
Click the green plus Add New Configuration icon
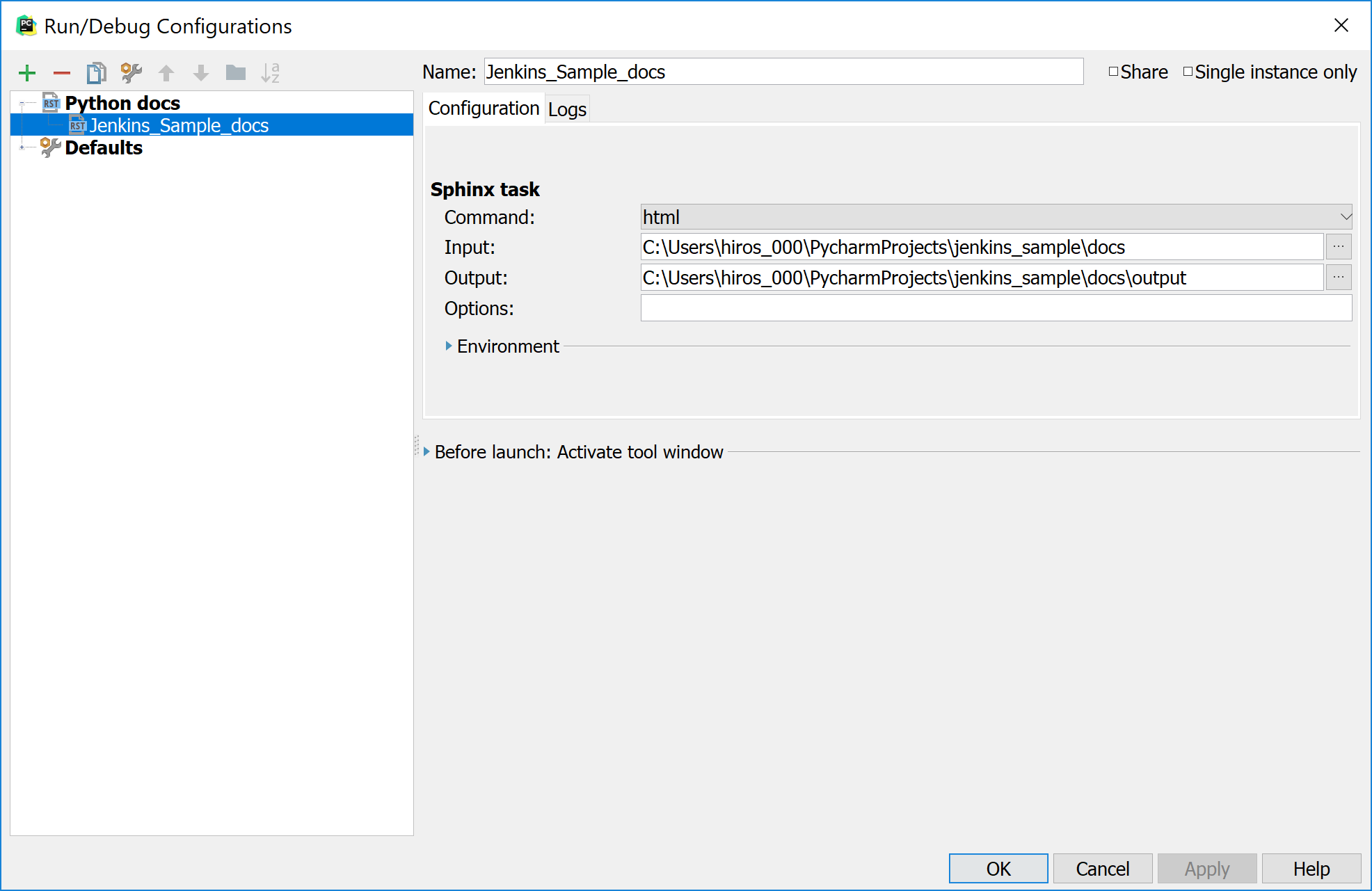tap(27, 72)
